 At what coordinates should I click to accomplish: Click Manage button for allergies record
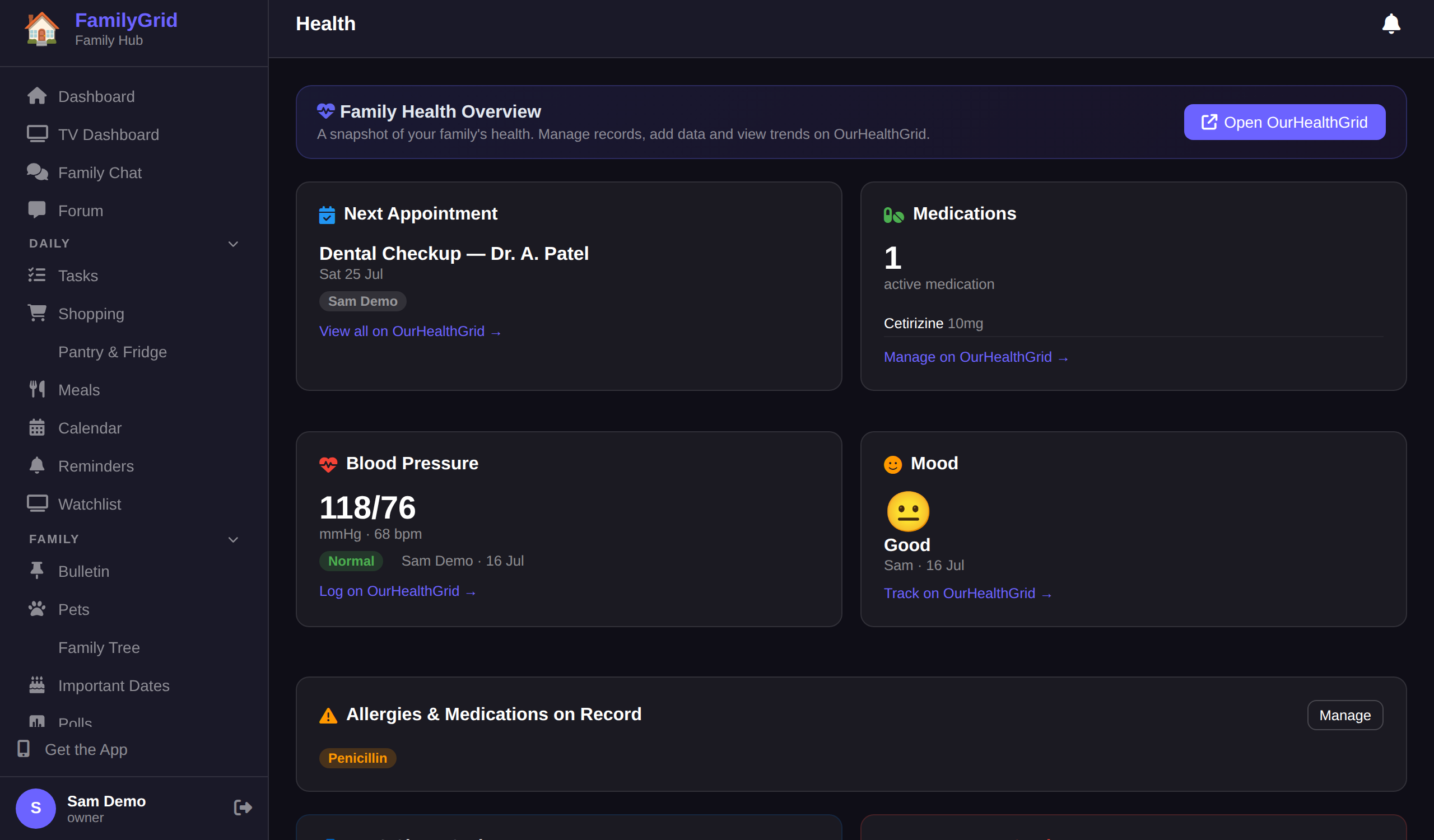click(x=1345, y=715)
